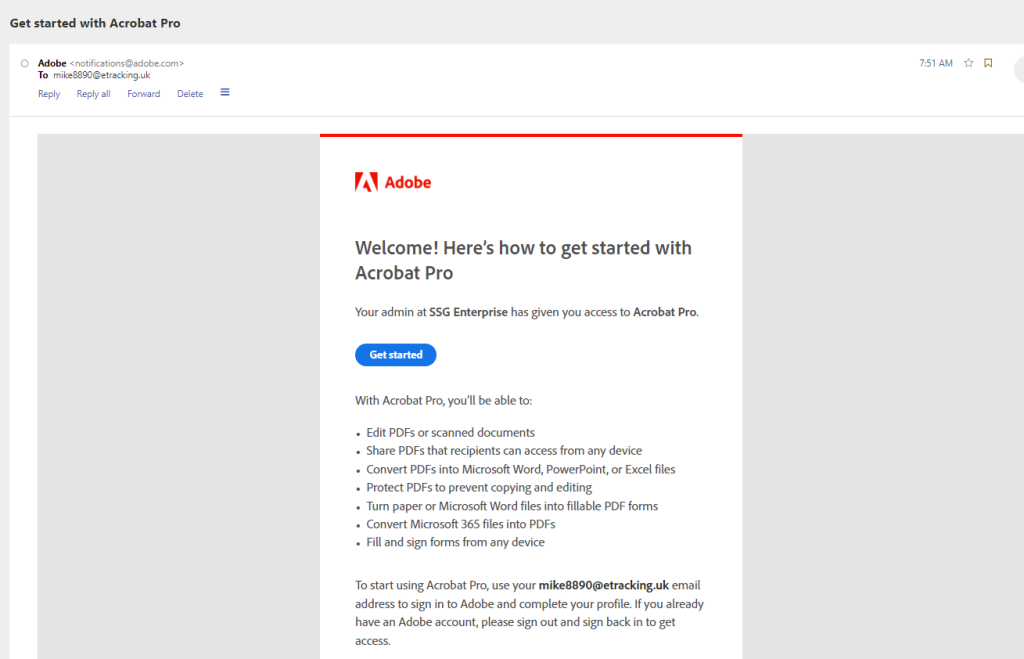1024x659 pixels.
Task: Click the sender name Adobe
Action: [52, 63]
